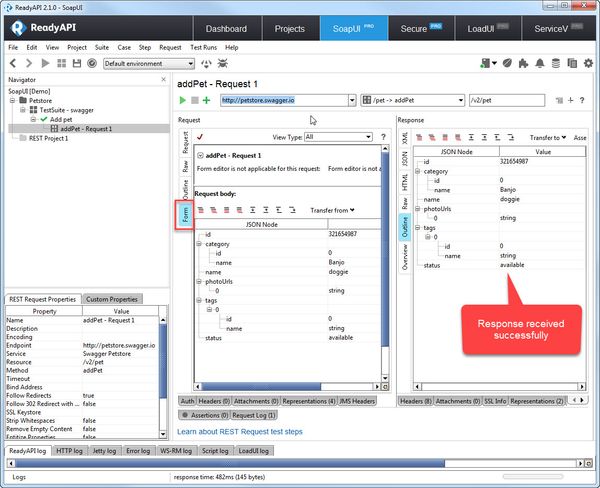Click the red checkmark validate icon
Viewport: 600px width, 488px height.
coord(201,137)
